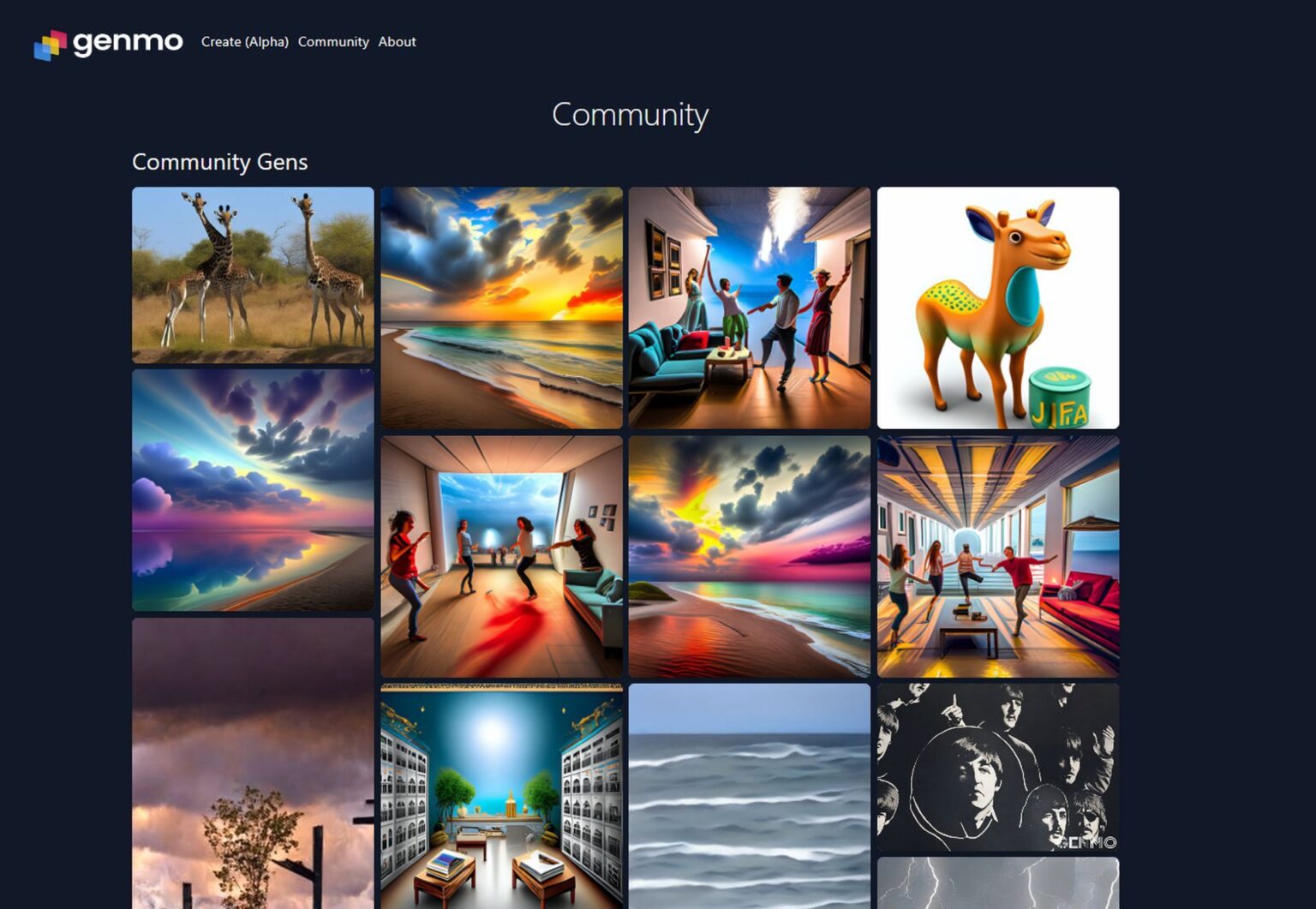Open the gray ocean waves image
1316x909 pixels.
point(749,795)
